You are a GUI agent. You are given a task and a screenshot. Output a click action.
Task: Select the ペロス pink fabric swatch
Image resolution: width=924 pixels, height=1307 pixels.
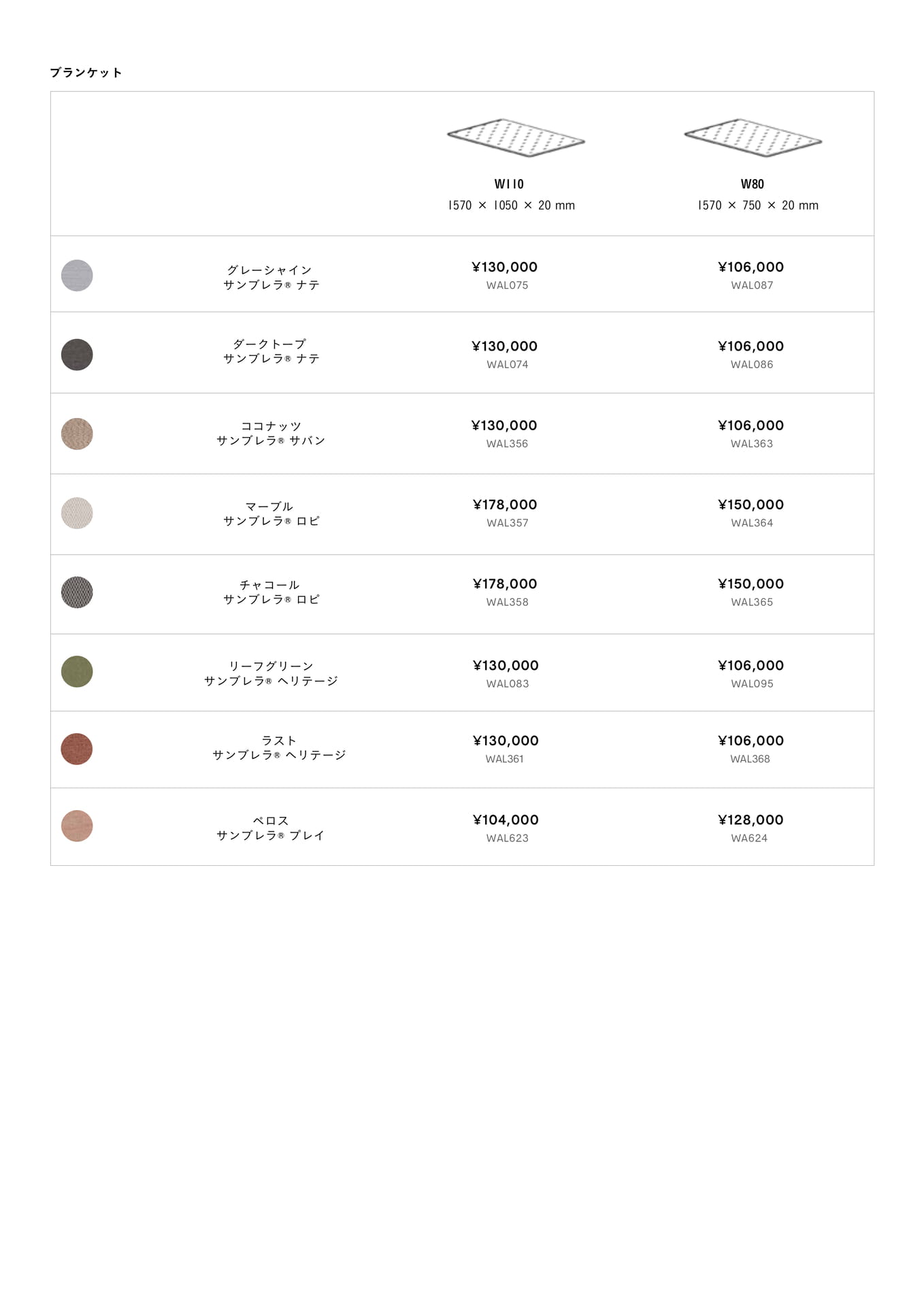point(77,826)
